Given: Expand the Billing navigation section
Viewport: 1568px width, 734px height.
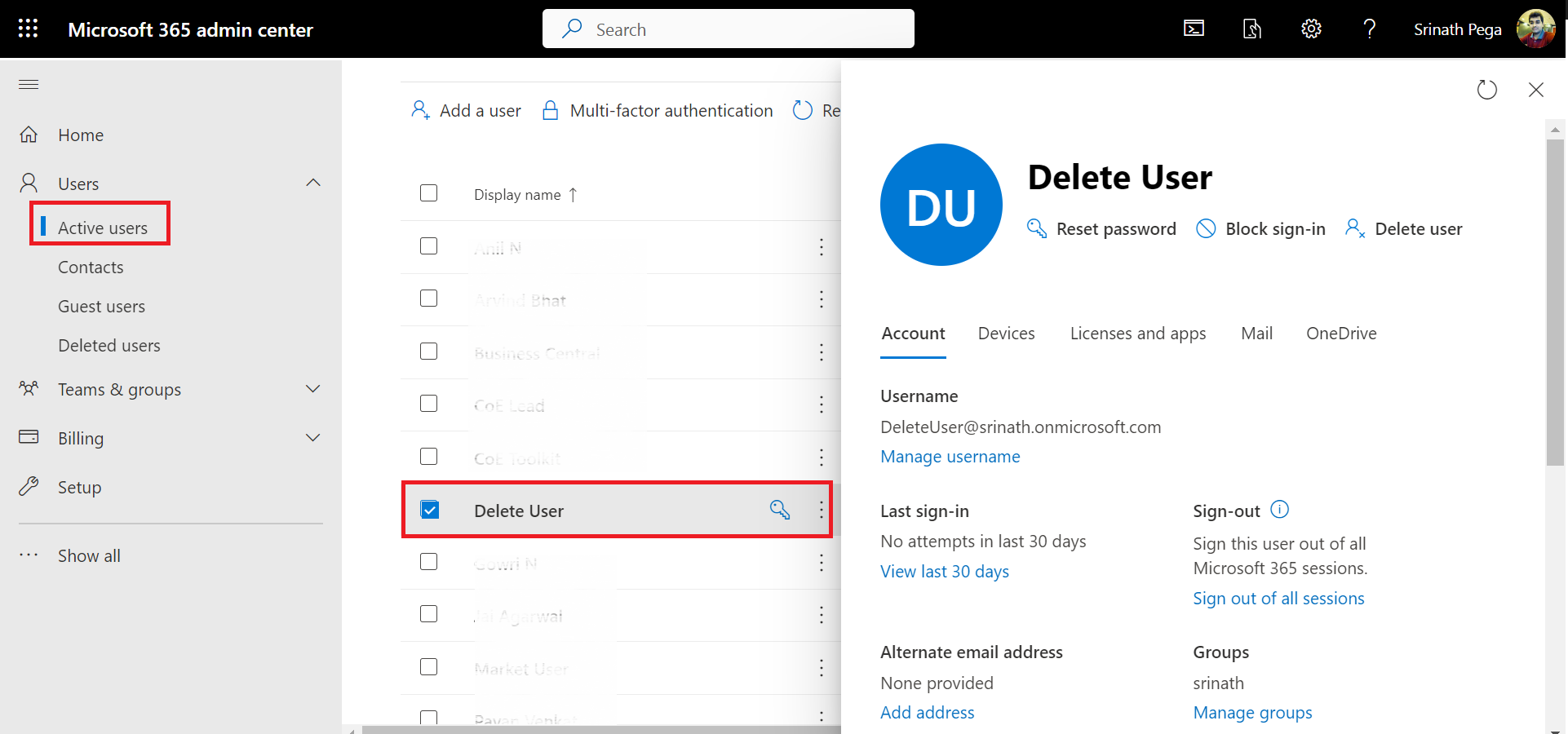Looking at the screenshot, I should 313,438.
